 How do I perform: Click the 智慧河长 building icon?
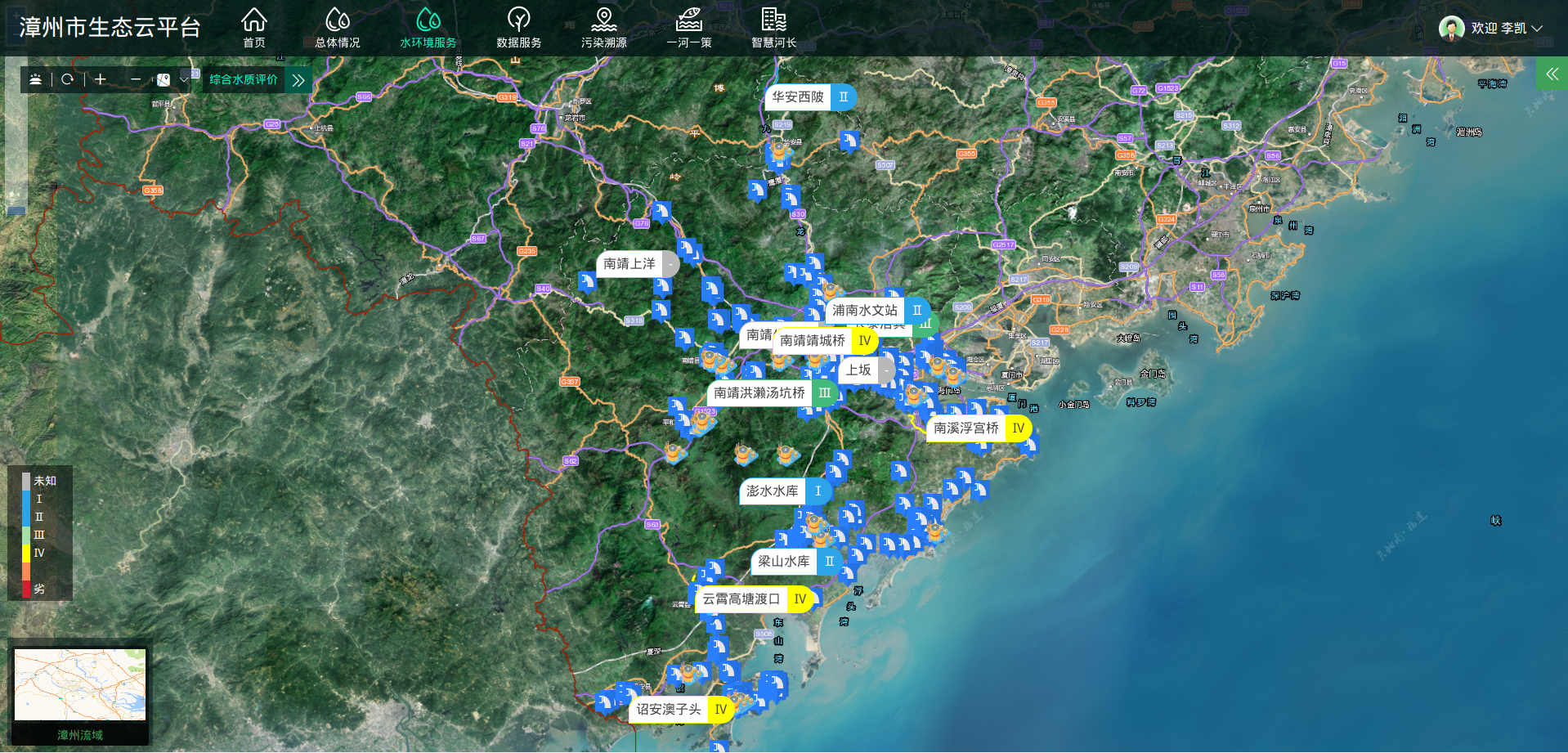774,19
